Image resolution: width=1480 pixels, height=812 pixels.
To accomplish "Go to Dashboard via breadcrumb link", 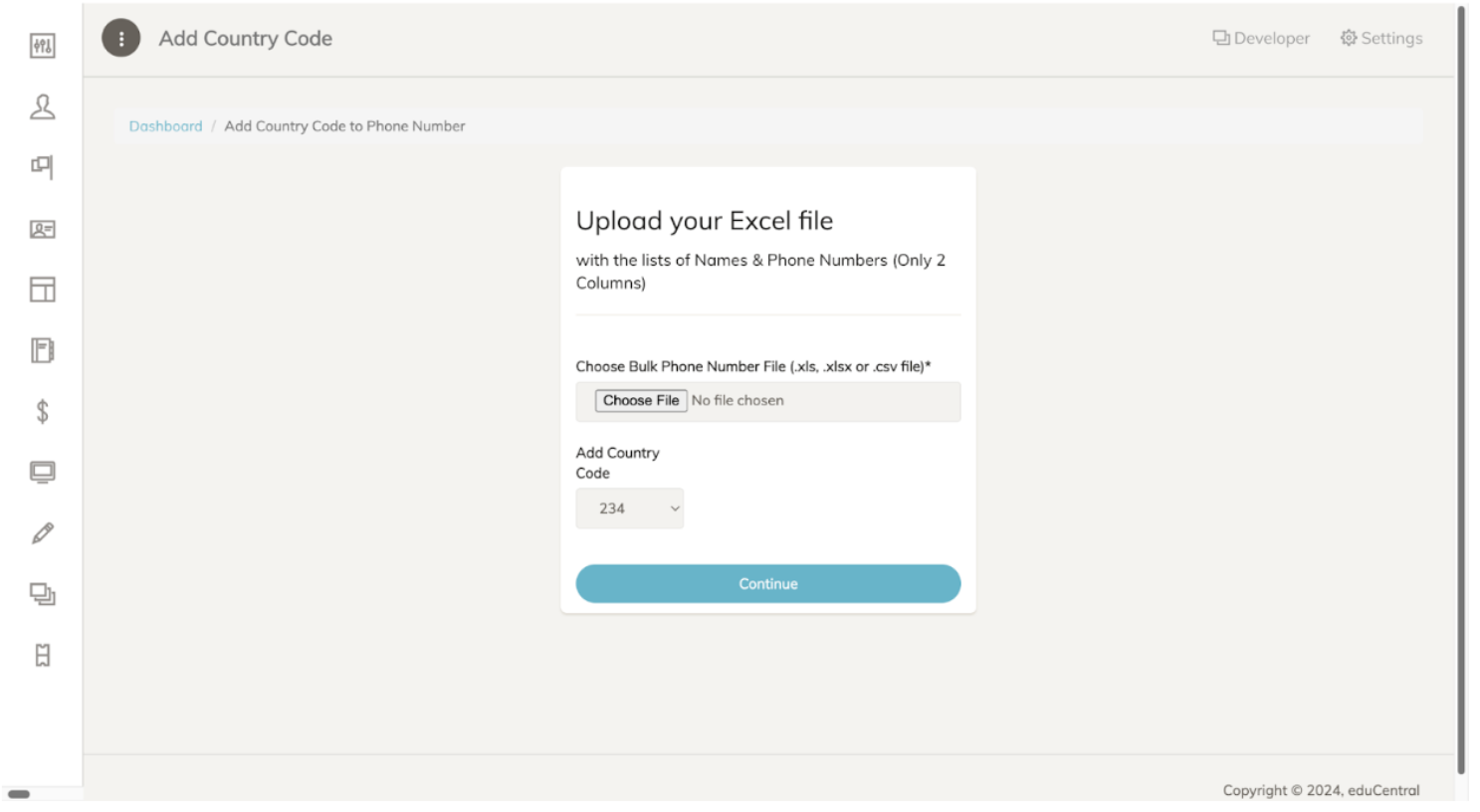I will 165,126.
